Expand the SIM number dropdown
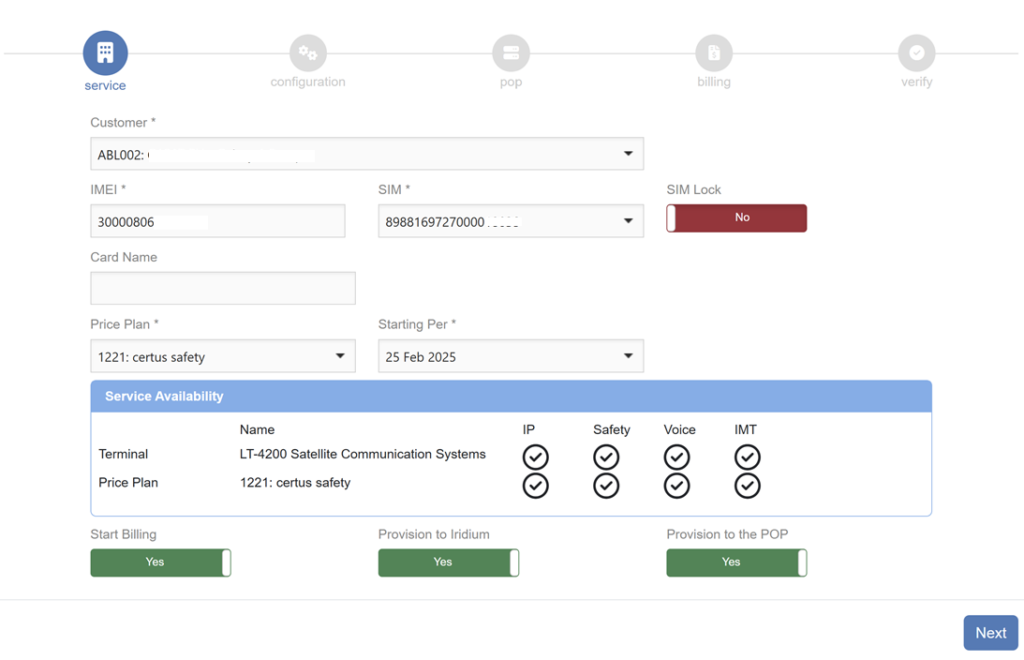1024x660 pixels. 510,221
